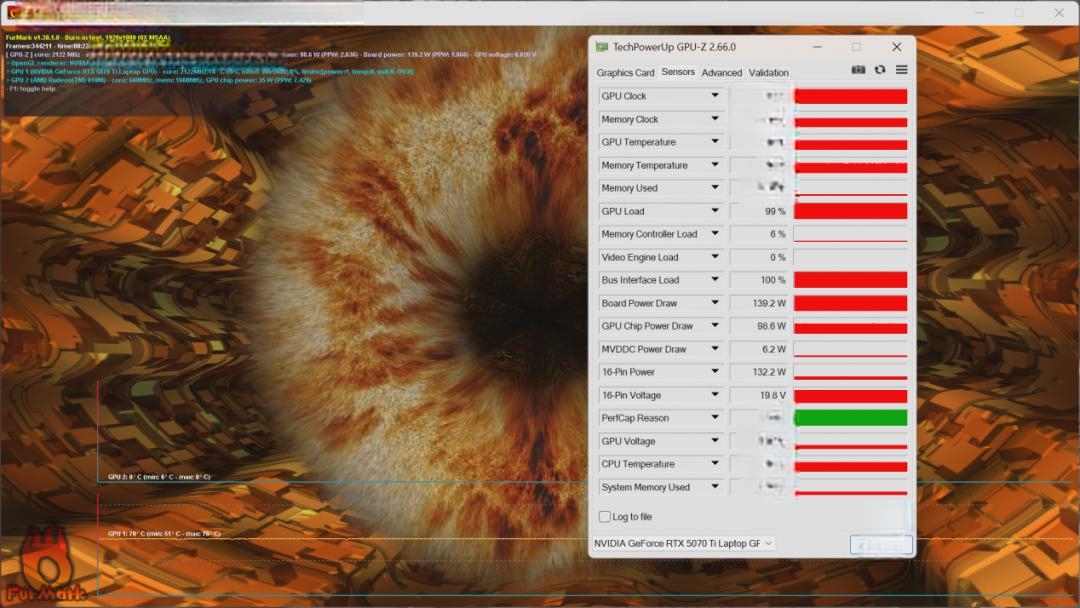
Task: Click the CPU Temperature history graph
Action: (851, 464)
